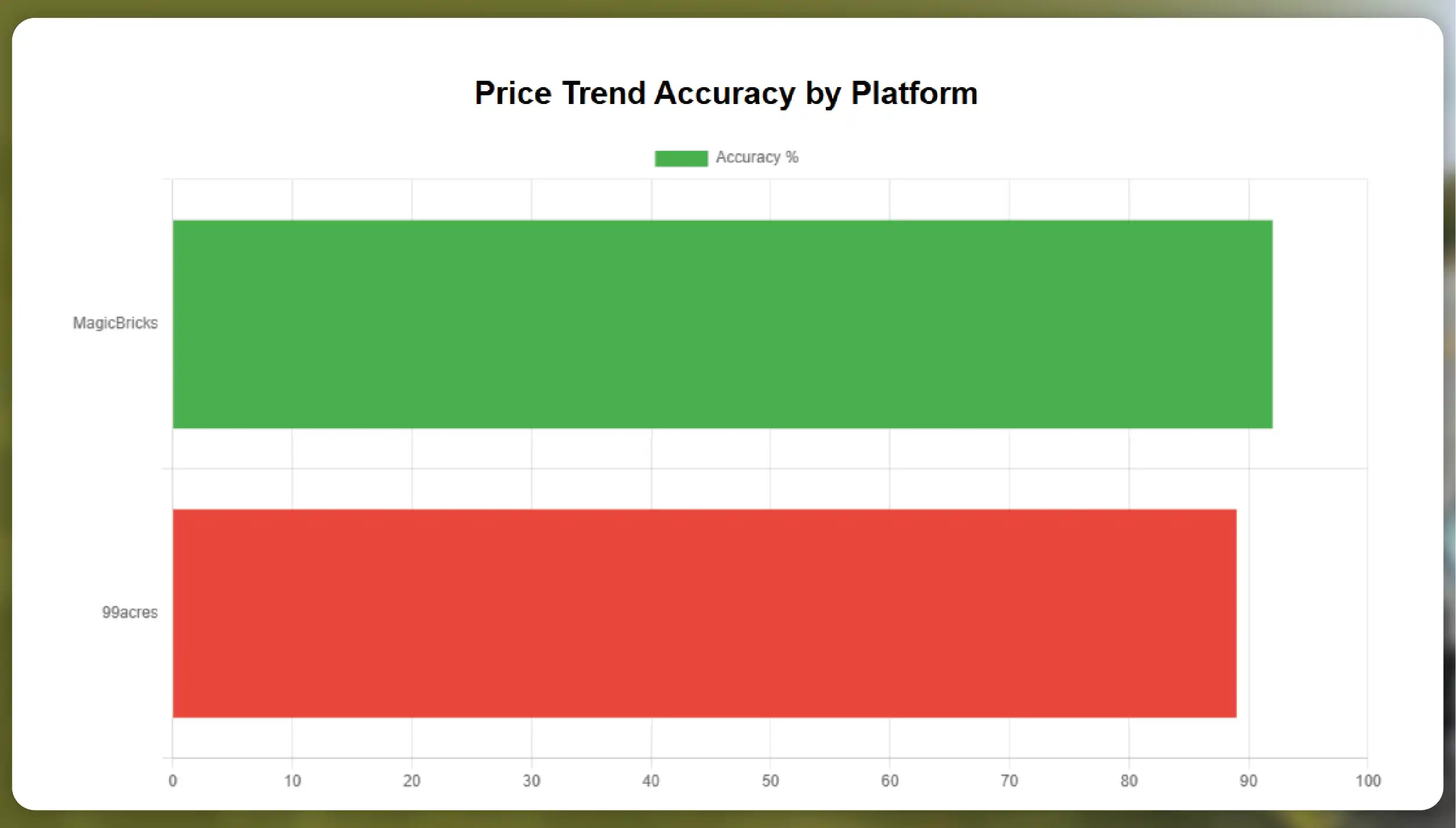Screen dimensions: 1456x828
Task: Click the 99acres axis label
Action: 130,612
